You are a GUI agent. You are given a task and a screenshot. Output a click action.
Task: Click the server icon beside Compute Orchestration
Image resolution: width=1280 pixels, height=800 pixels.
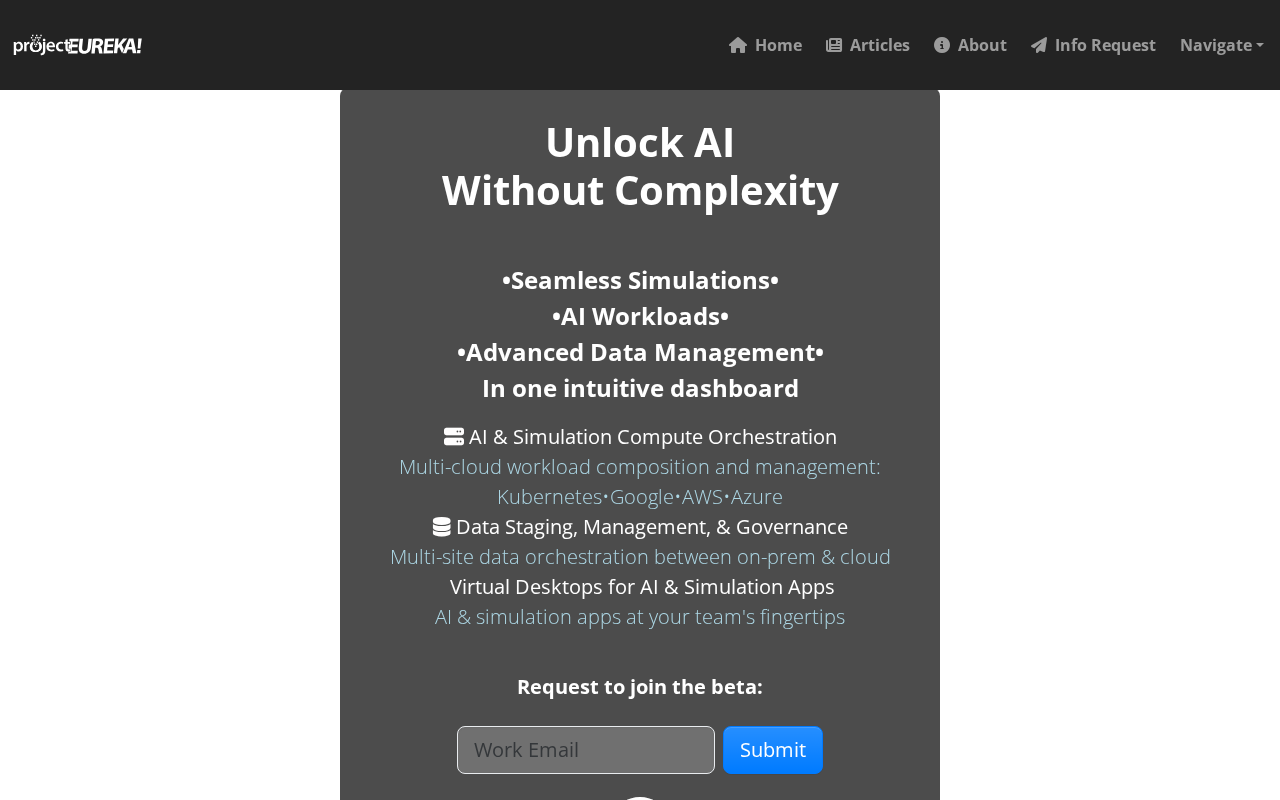[x=454, y=437]
